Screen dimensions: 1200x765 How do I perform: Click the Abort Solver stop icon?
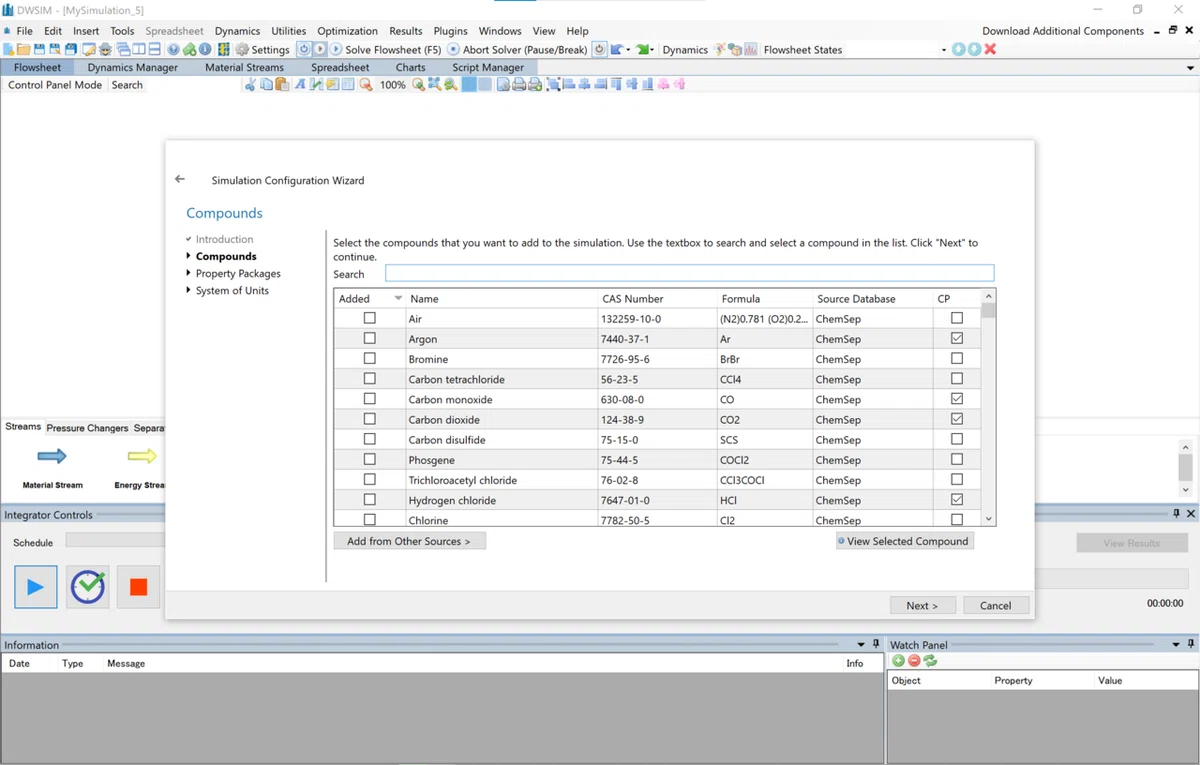pos(454,49)
